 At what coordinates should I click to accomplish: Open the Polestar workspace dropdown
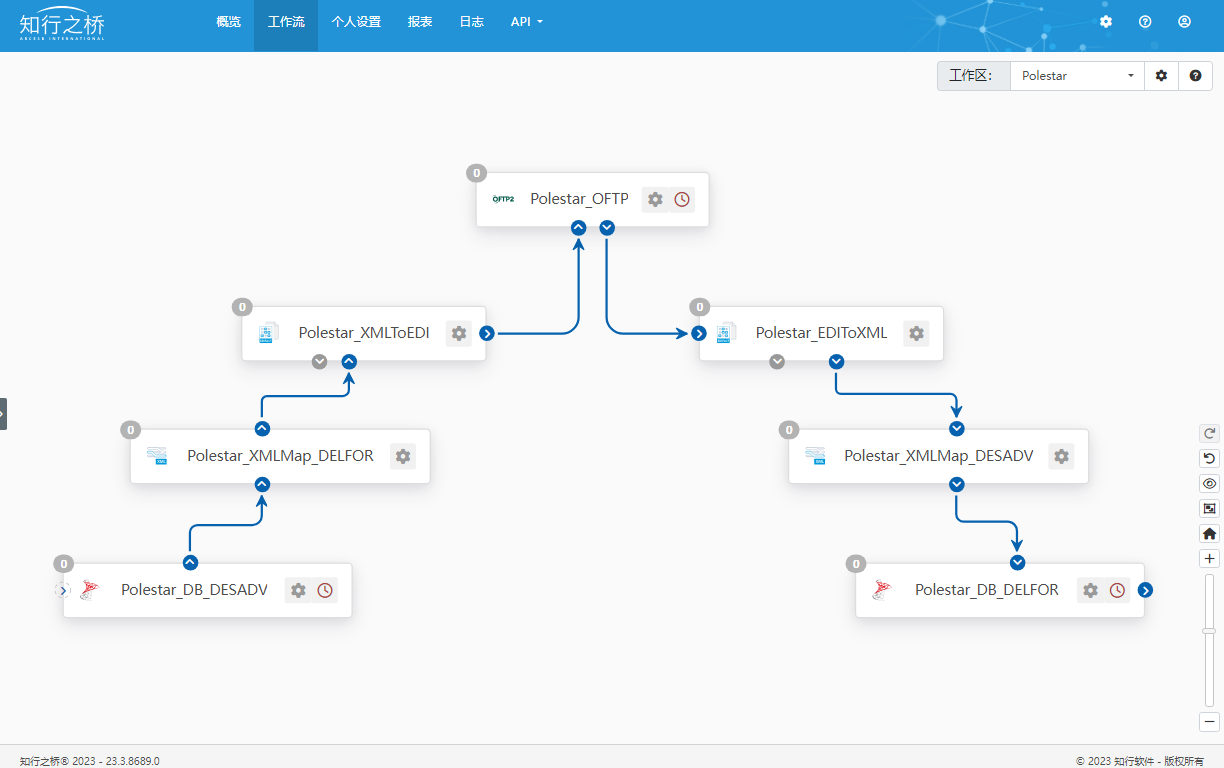1077,76
